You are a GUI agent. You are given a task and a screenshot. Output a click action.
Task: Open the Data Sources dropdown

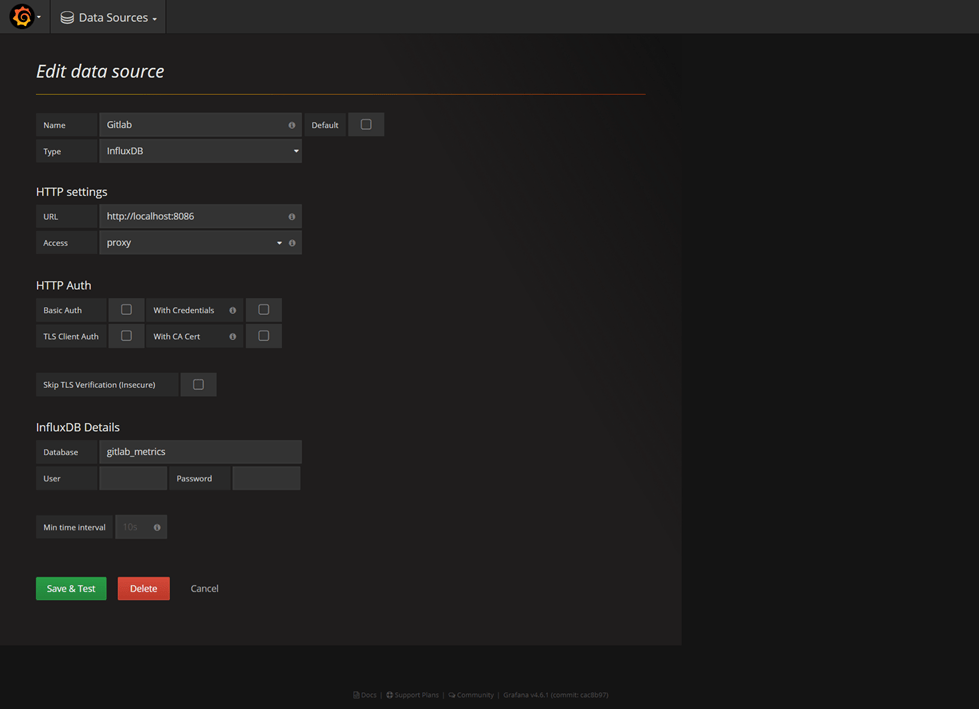click(x=108, y=17)
